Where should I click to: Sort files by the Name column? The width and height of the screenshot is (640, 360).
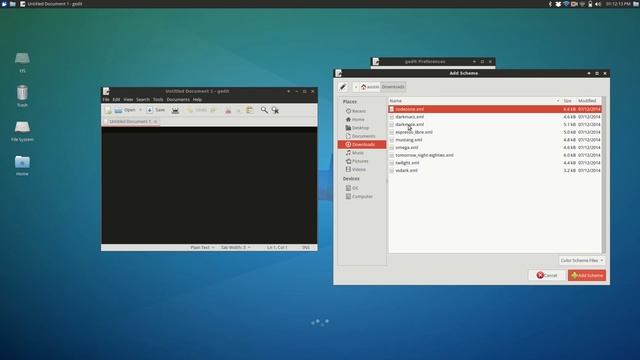click(475, 101)
